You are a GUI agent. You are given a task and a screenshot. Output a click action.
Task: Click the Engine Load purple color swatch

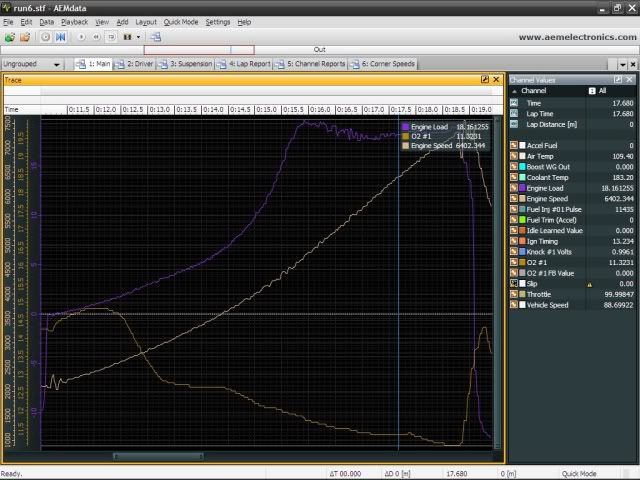tap(524, 186)
